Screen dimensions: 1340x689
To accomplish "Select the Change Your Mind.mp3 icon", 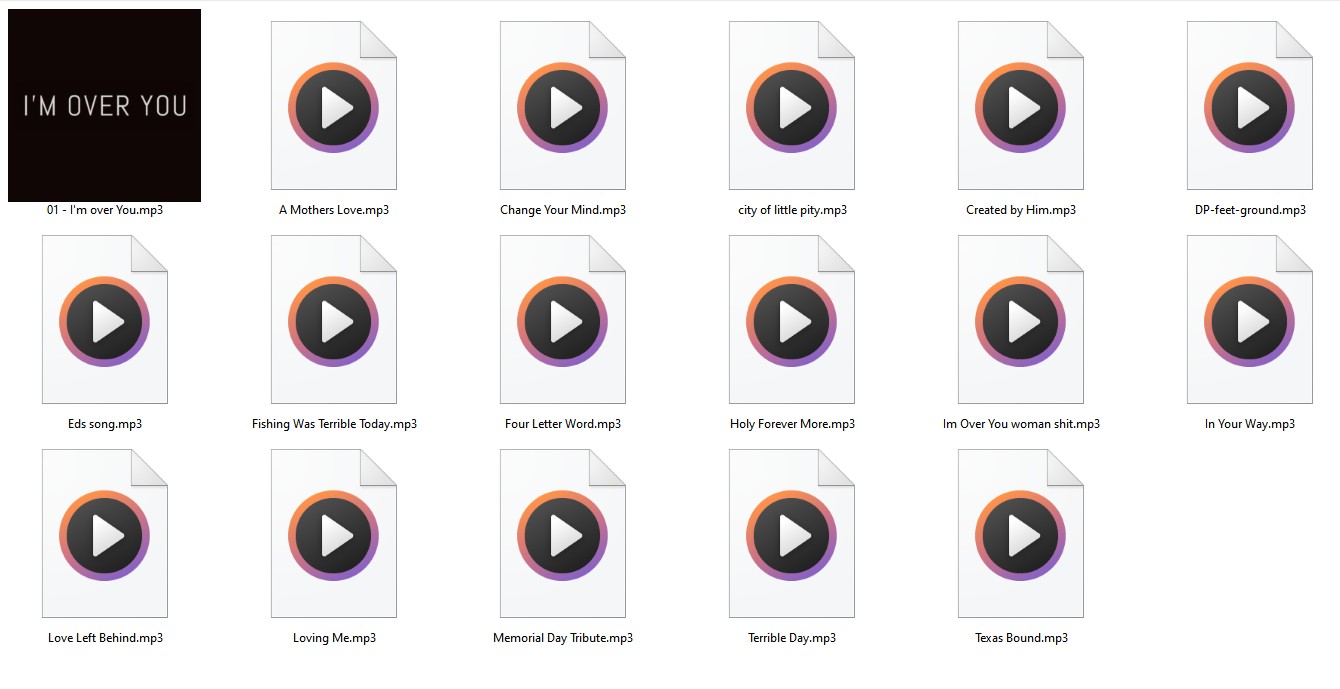I will pyautogui.click(x=563, y=106).
